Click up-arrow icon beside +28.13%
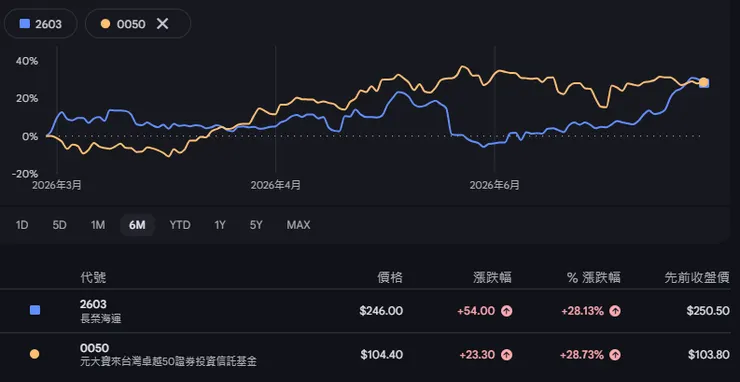 [615, 311]
